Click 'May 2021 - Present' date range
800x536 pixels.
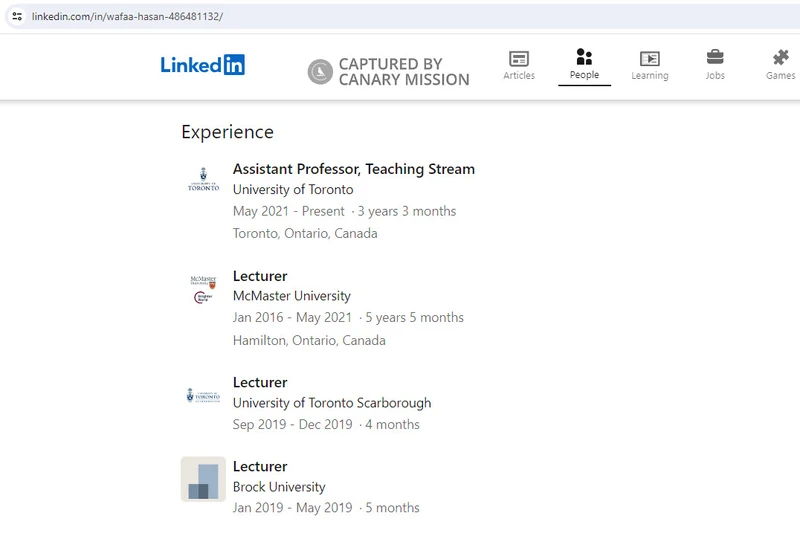288,211
